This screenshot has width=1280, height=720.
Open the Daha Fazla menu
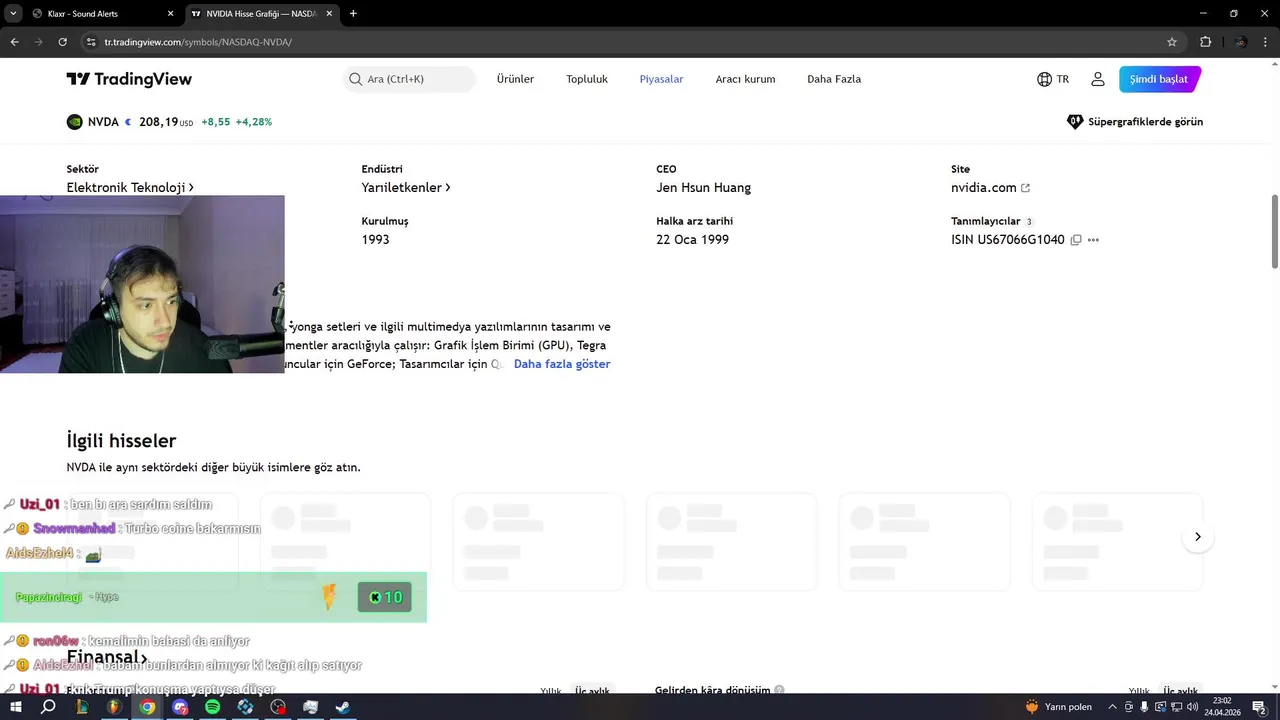834,79
